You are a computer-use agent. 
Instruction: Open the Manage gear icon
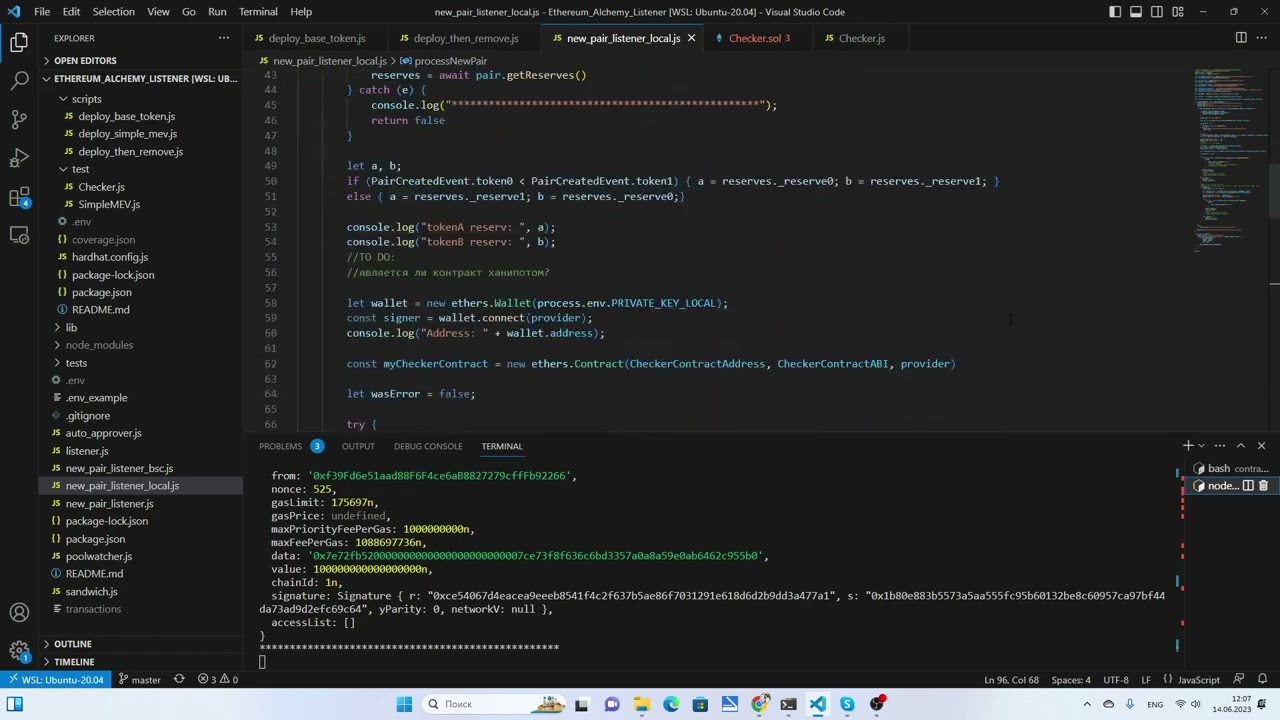(x=19, y=650)
